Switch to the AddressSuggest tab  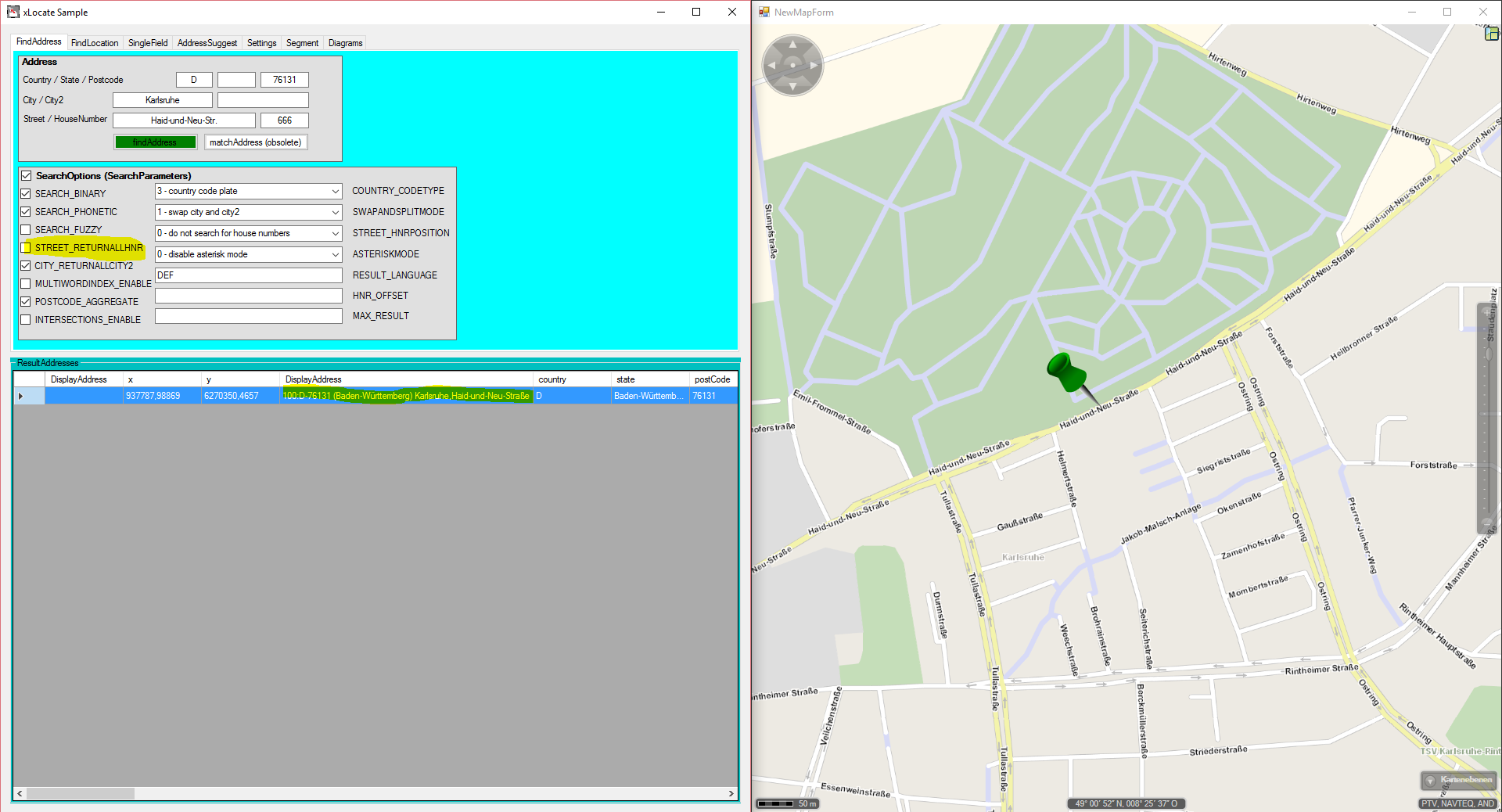coord(207,43)
